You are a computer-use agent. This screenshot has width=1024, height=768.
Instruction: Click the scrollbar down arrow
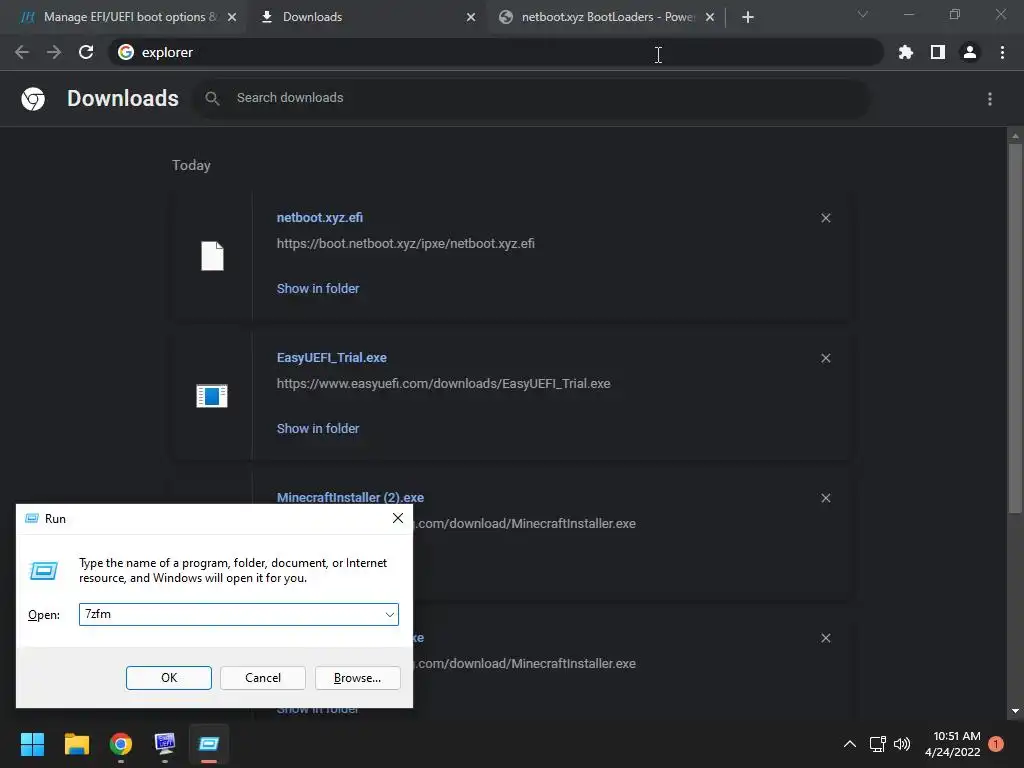[x=1015, y=711]
